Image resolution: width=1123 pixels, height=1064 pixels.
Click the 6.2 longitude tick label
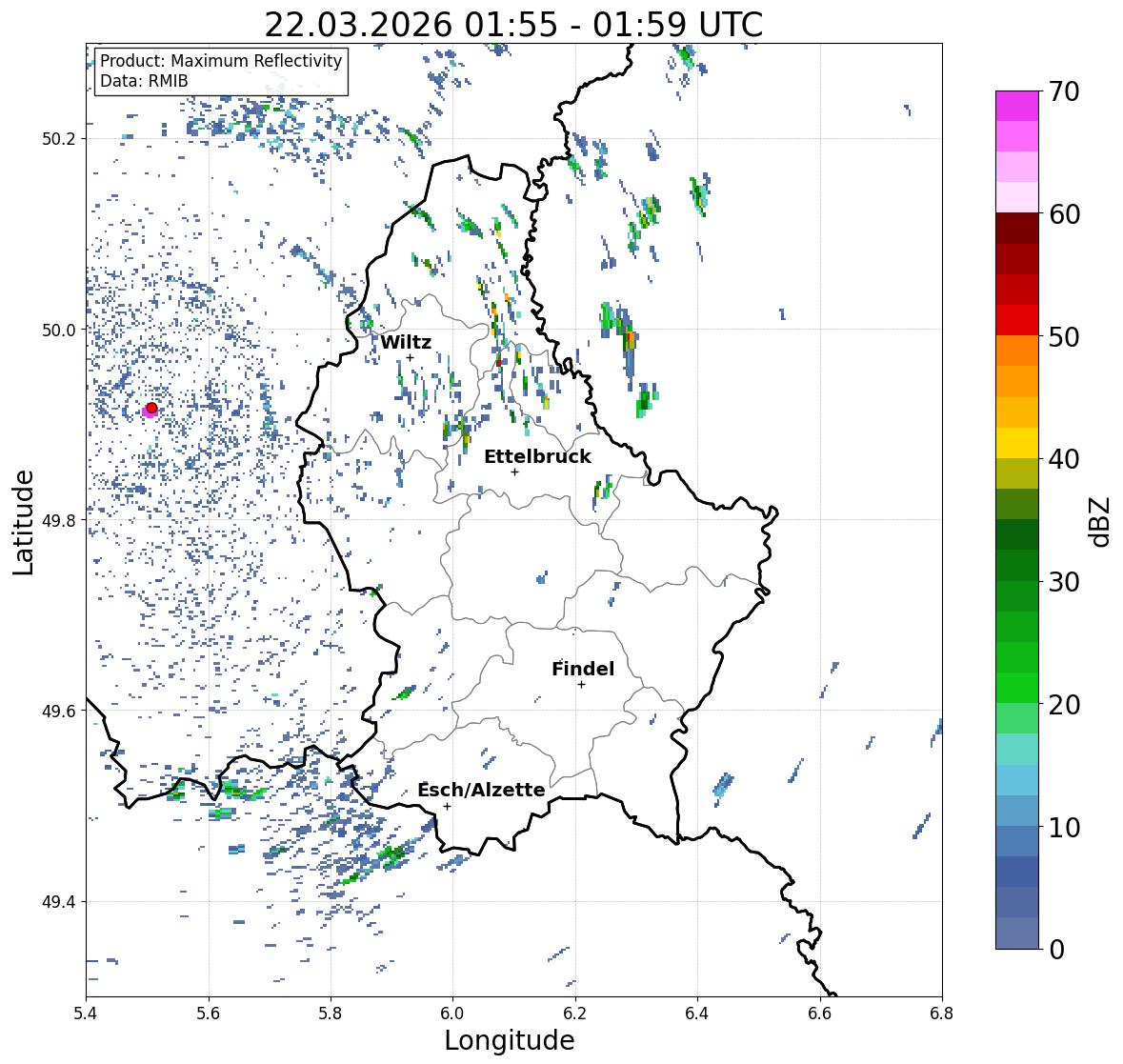(575, 1014)
